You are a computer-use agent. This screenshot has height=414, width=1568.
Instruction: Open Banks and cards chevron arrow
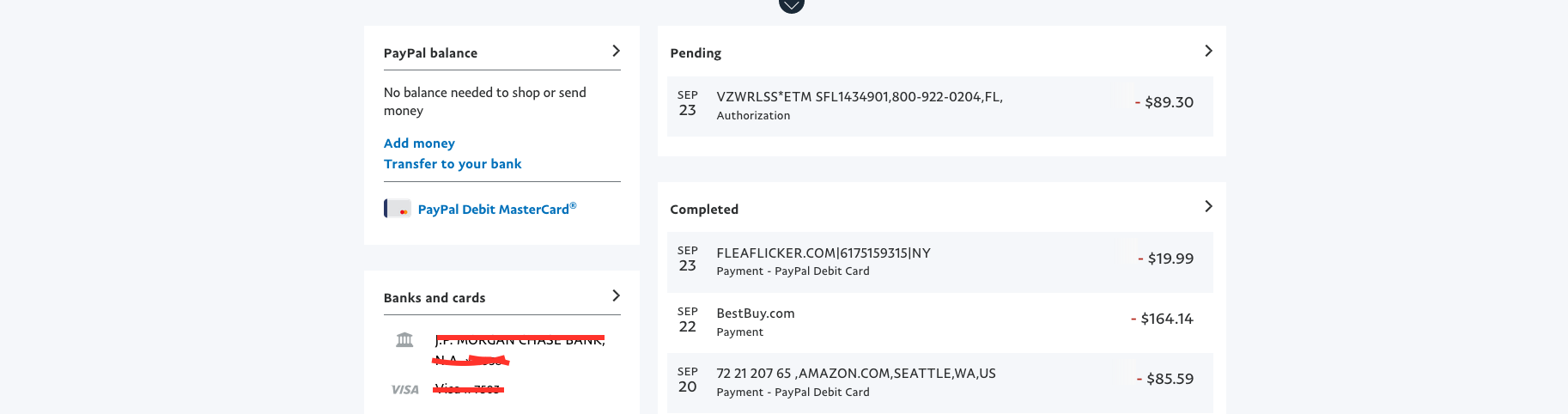point(616,296)
